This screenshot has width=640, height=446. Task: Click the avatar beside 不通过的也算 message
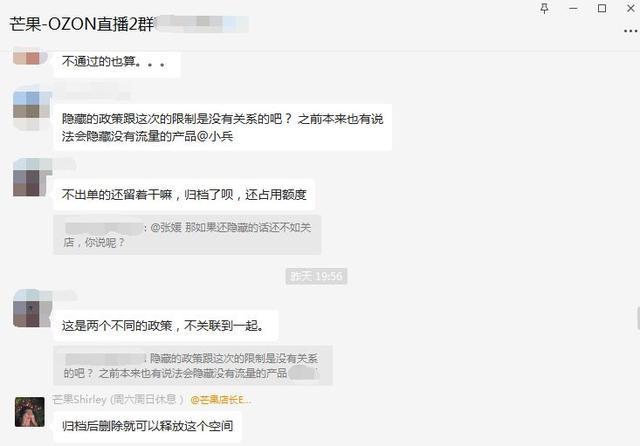(29, 56)
